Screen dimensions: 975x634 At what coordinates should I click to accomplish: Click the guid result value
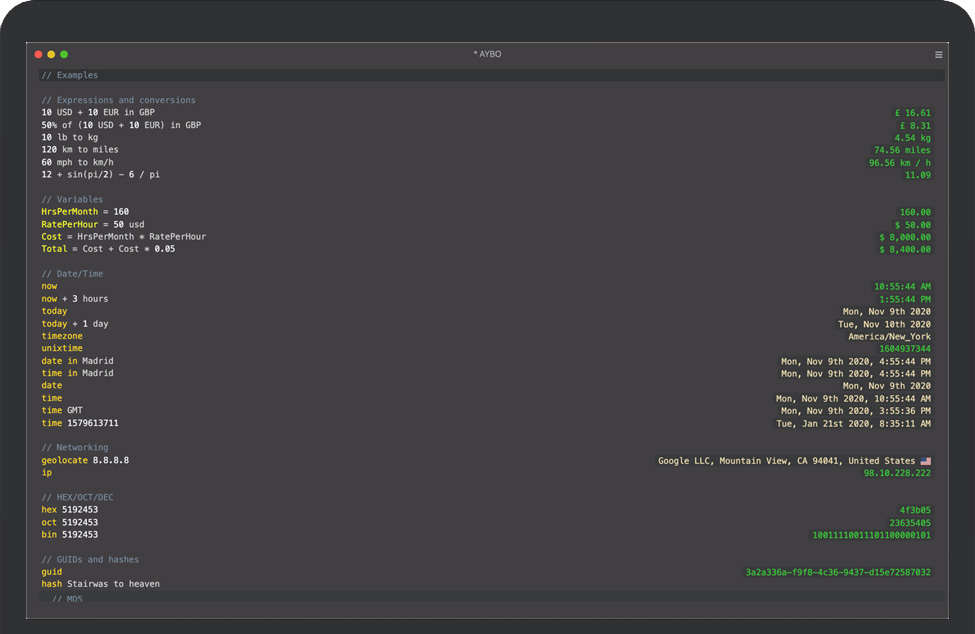click(838, 572)
